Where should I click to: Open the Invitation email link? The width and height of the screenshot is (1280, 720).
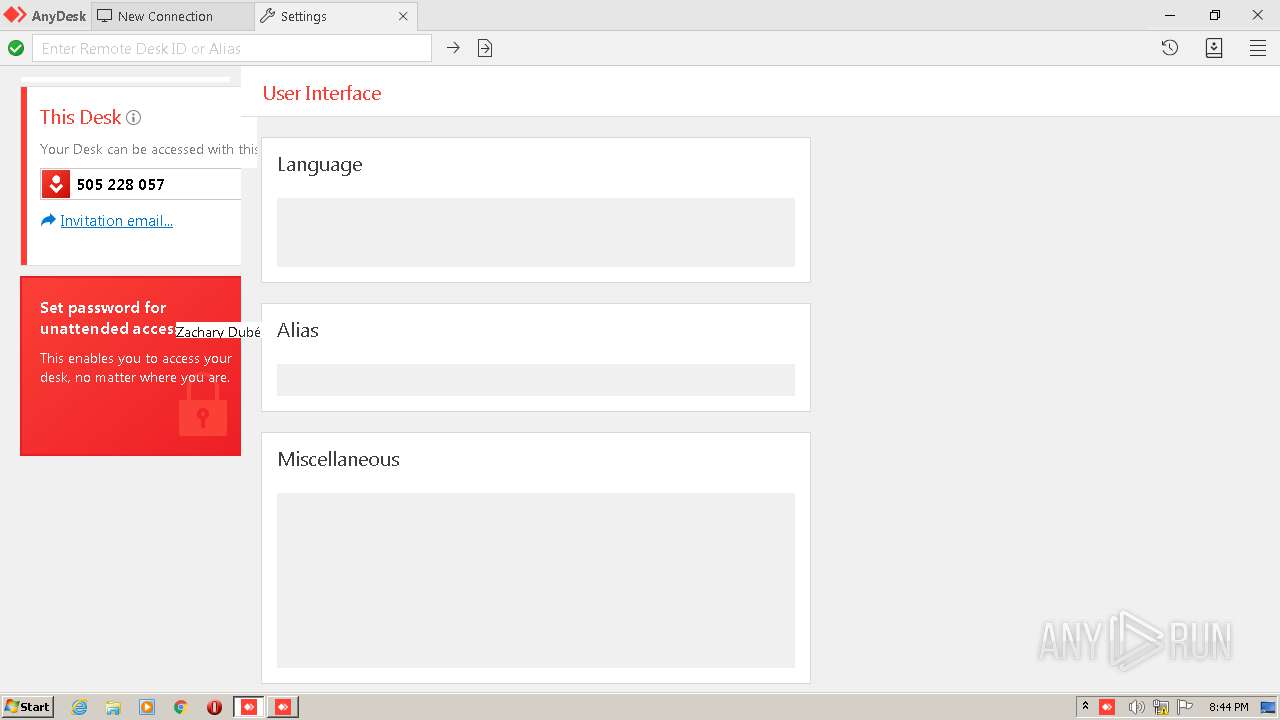(116, 221)
